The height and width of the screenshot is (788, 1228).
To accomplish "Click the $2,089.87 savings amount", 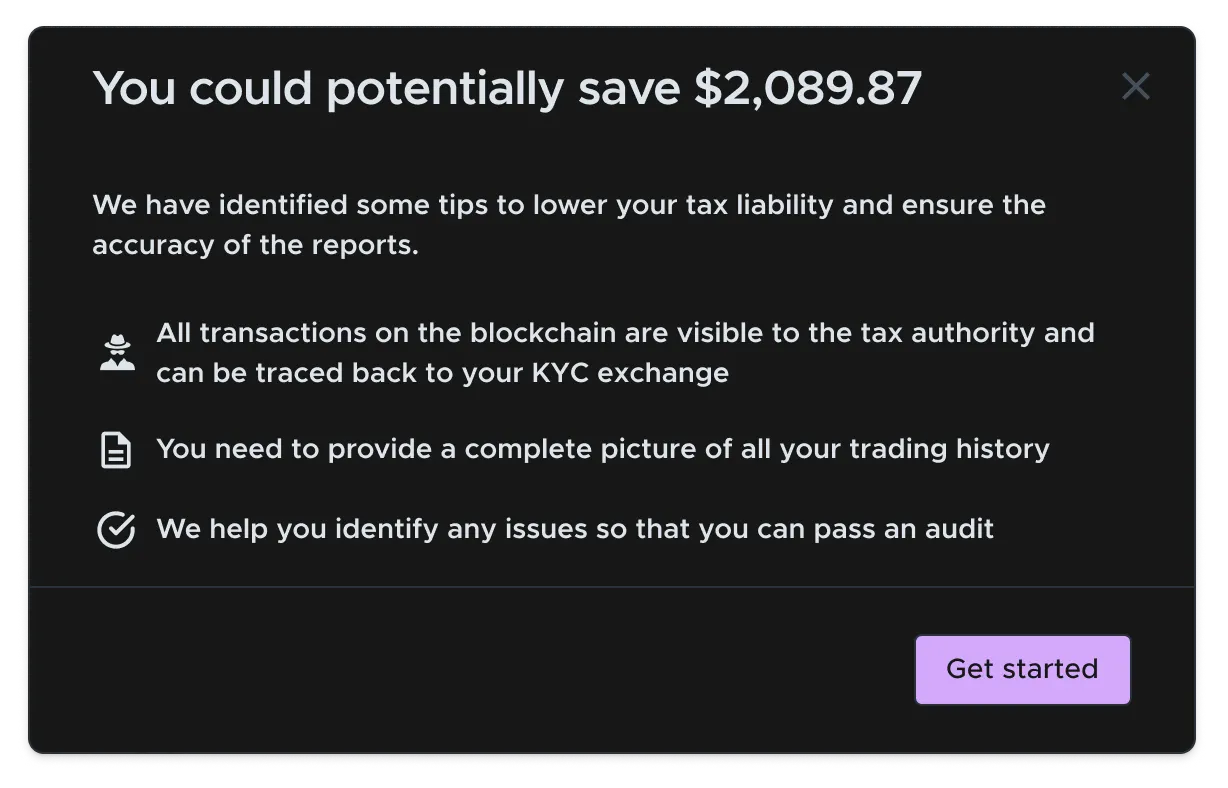I will pyautogui.click(x=808, y=89).
